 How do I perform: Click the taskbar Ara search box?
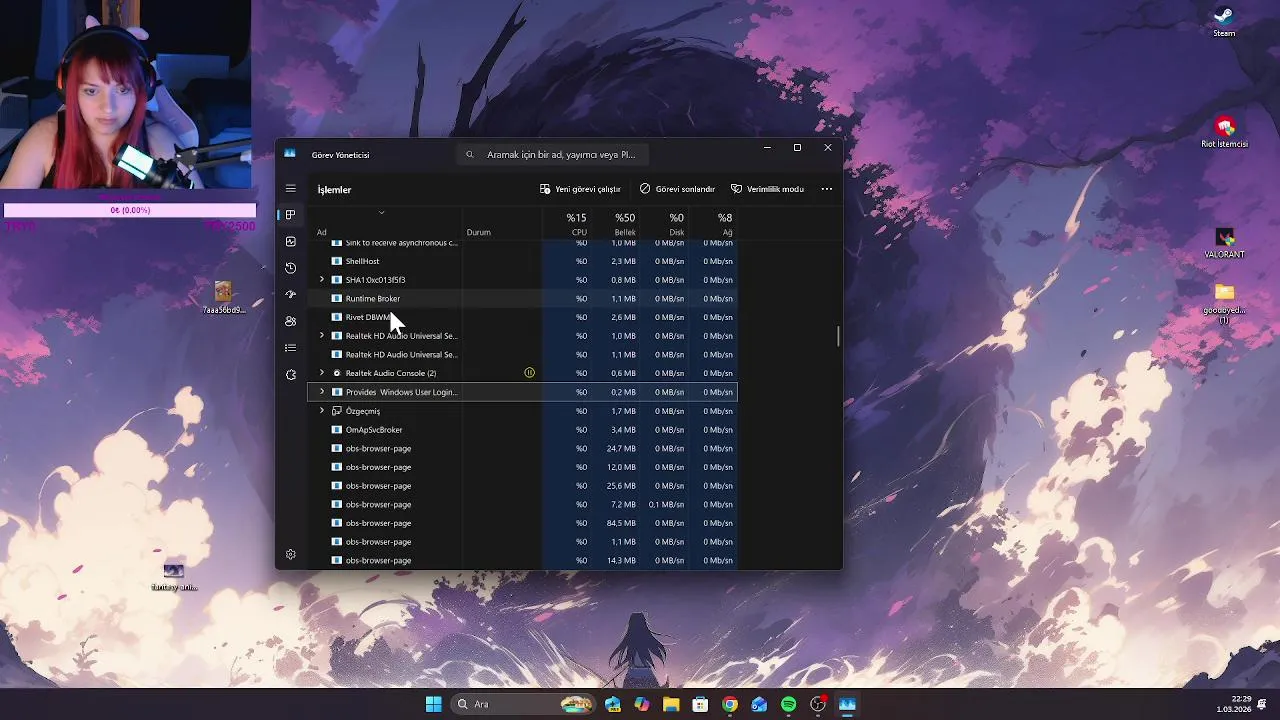tap(524, 704)
